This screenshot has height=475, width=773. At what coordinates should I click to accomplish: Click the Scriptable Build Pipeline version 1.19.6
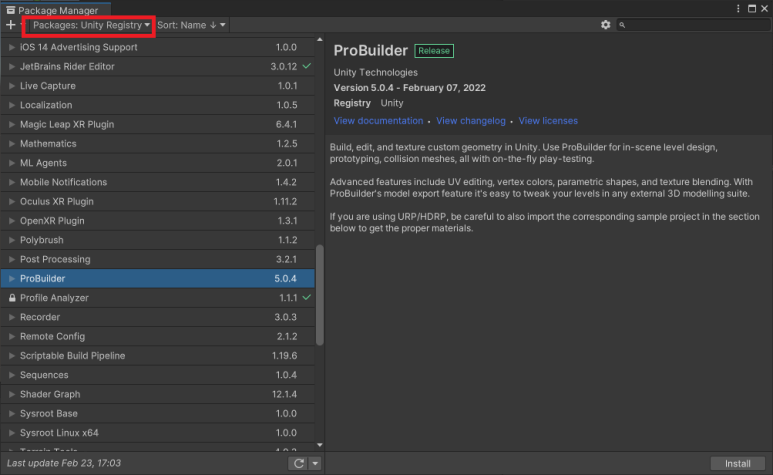(284, 356)
